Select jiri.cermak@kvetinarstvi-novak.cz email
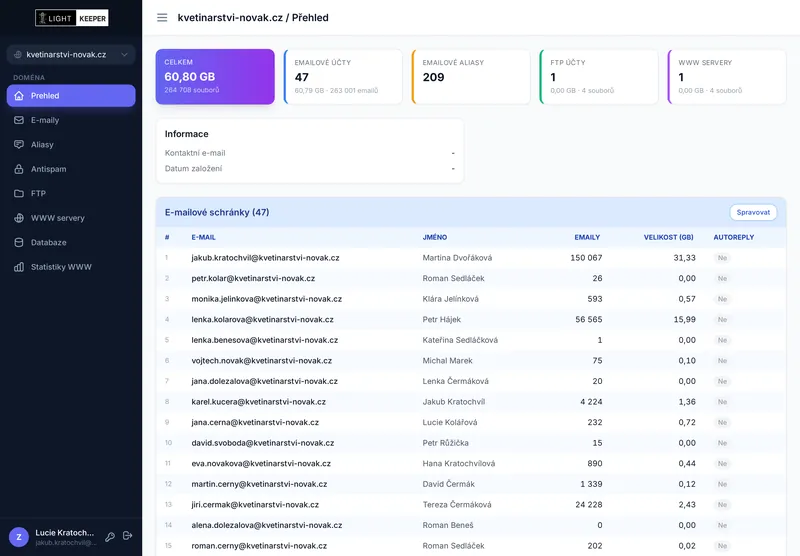This screenshot has width=800, height=556. (255, 504)
